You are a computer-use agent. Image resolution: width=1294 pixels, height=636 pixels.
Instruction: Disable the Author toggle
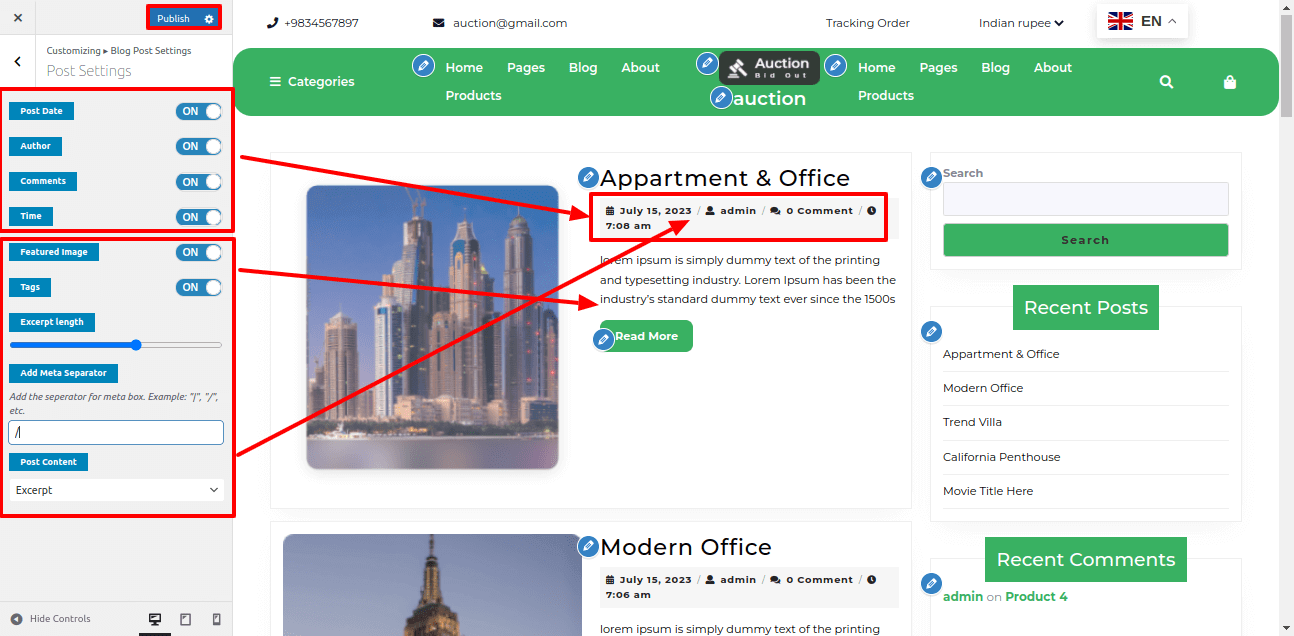199,147
